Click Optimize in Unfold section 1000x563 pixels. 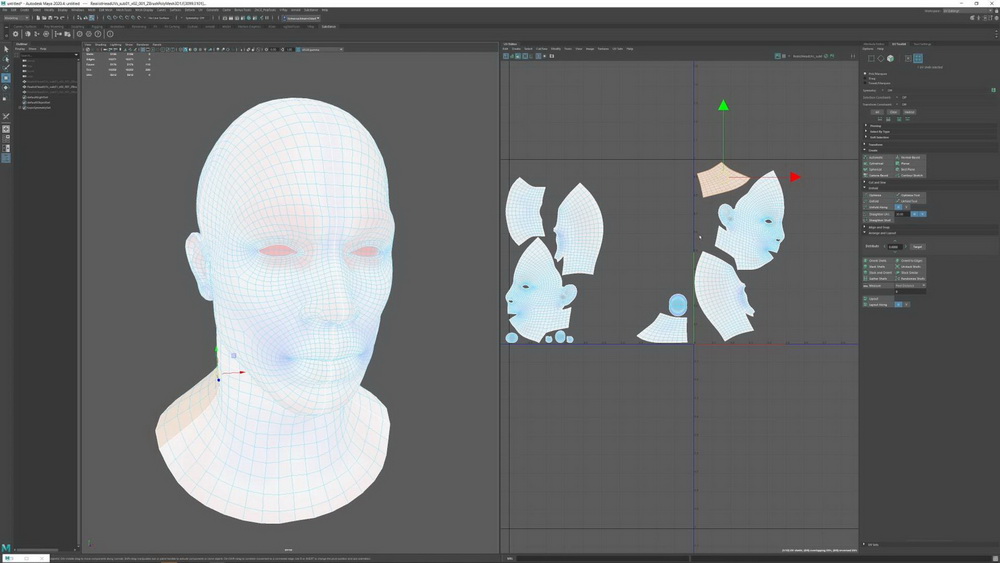pos(878,195)
